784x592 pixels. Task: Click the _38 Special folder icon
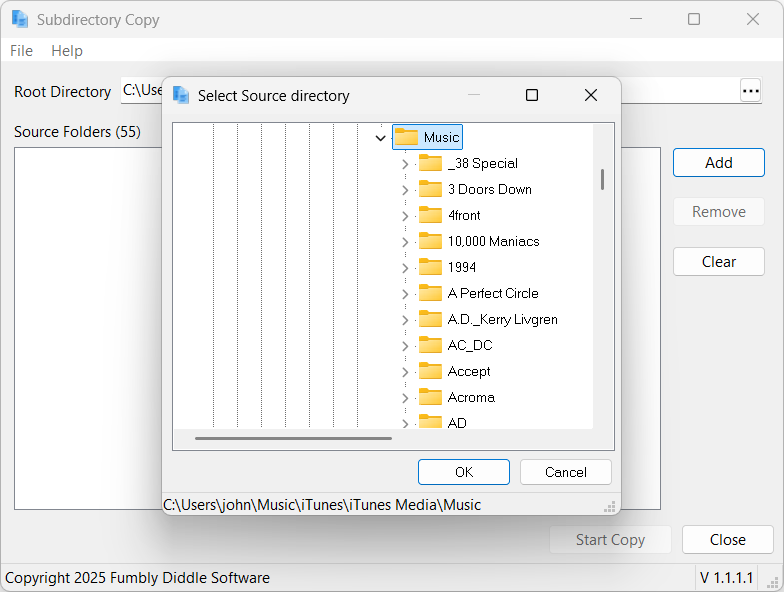point(430,163)
